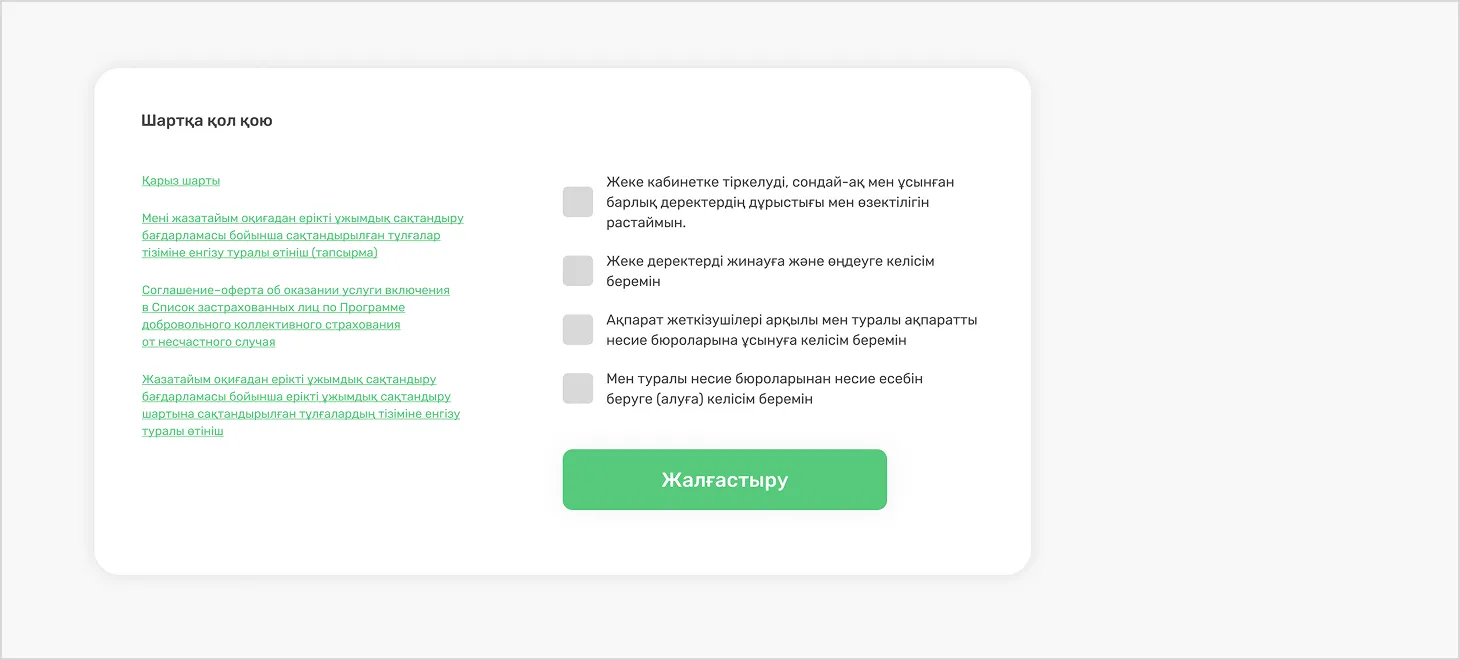This screenshot has height=660, width=1460.
Task: Click the label text Мен туралы несие бюроларынан
Action: pos(764,389)
